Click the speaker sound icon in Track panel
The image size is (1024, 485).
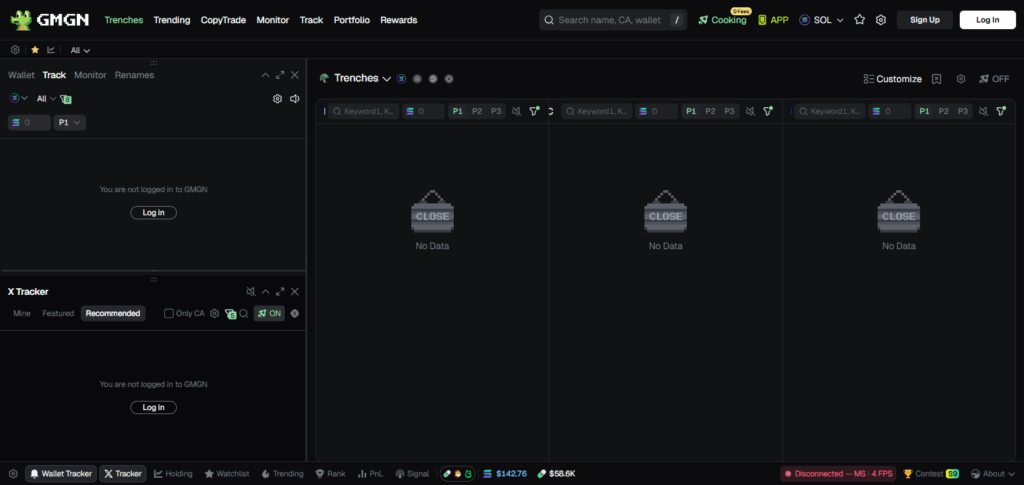(x=294, y=99)
